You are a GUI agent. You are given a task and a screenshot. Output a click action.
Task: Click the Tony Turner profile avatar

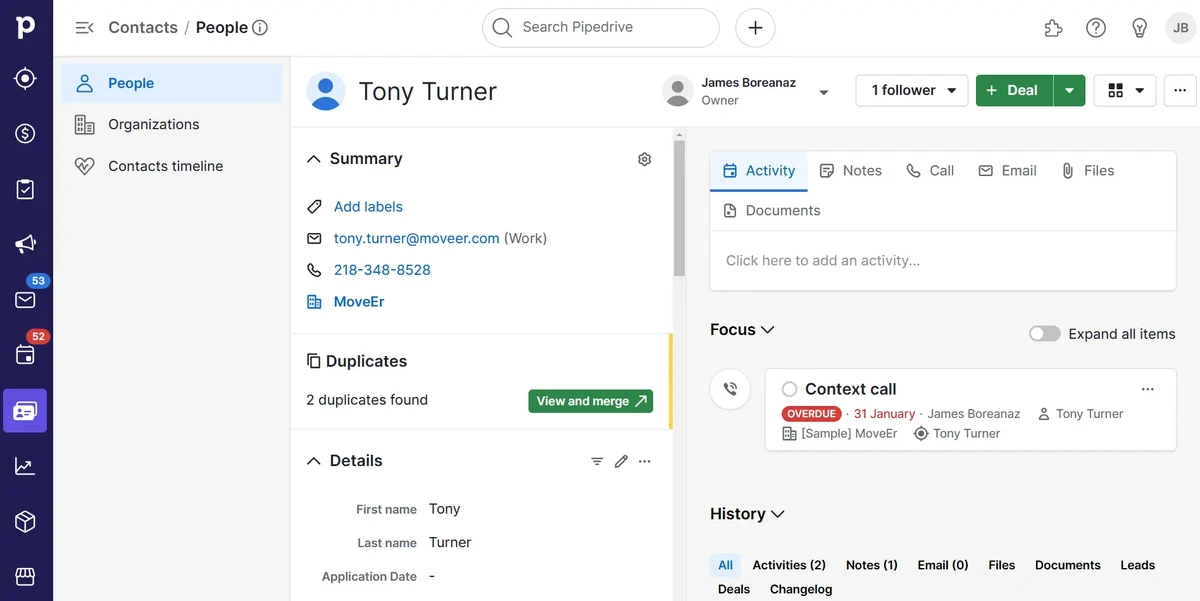click(x=325, y=92)
